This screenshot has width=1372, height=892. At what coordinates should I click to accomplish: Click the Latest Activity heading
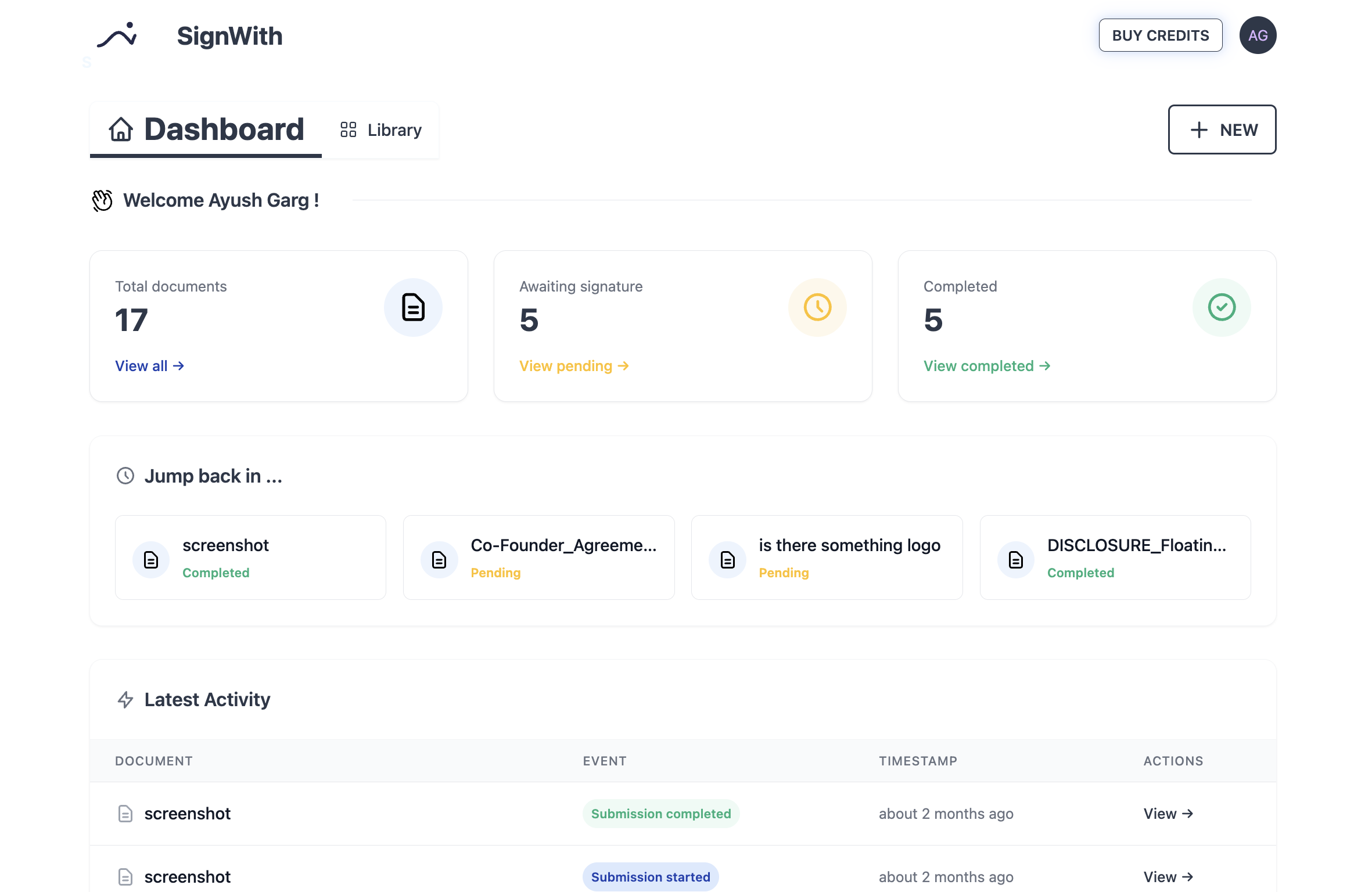[x=207, y=699]
